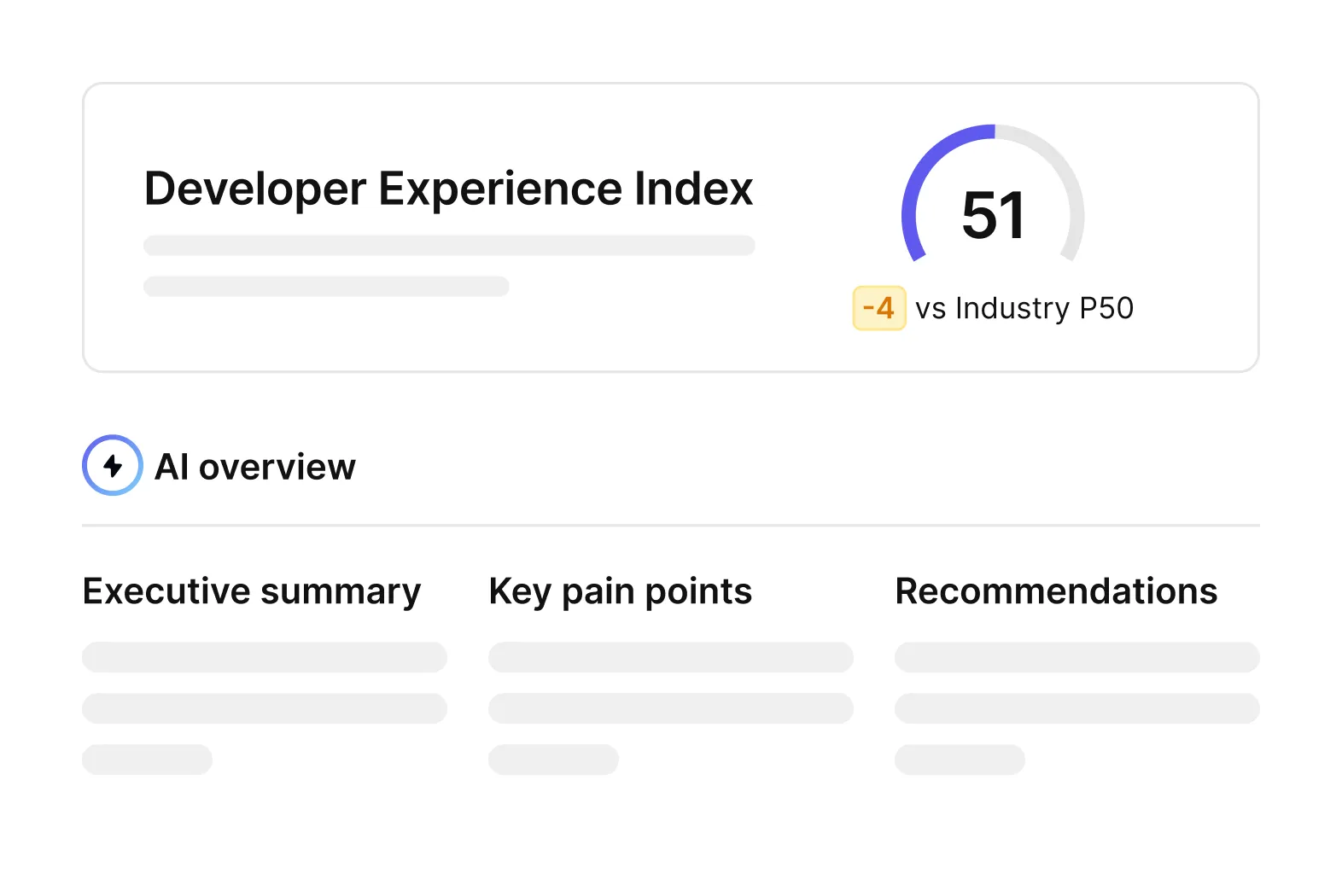Open the Executive summary section
The height and width of the screenshot is (896, 1342).
(x=252, y=591)
